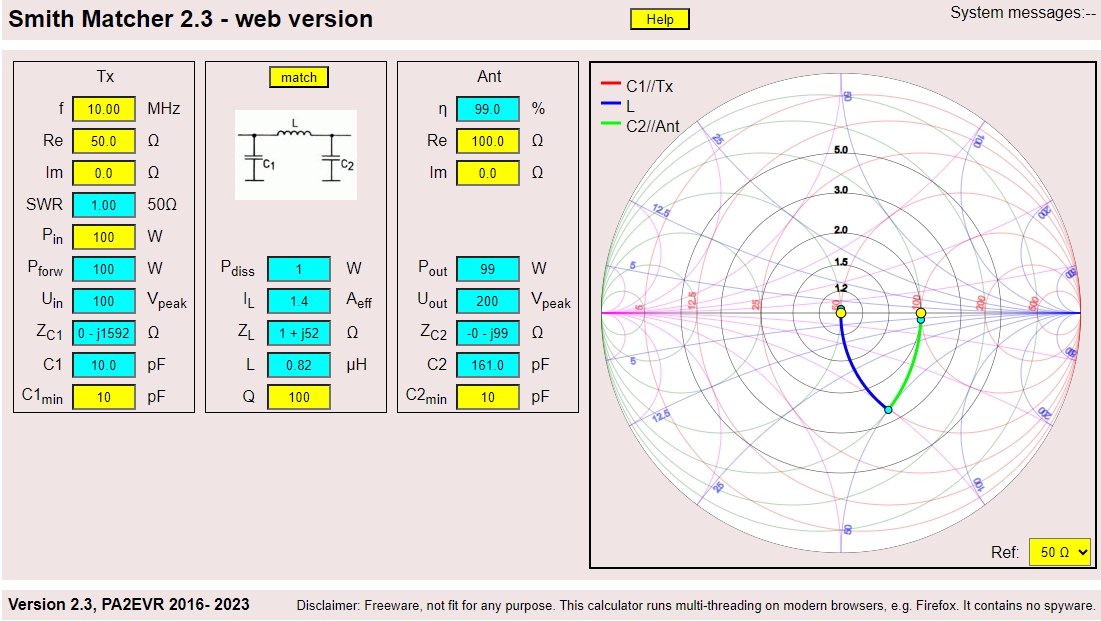
Task: Click the yellow Help button
Action: [x=659, y=19]
